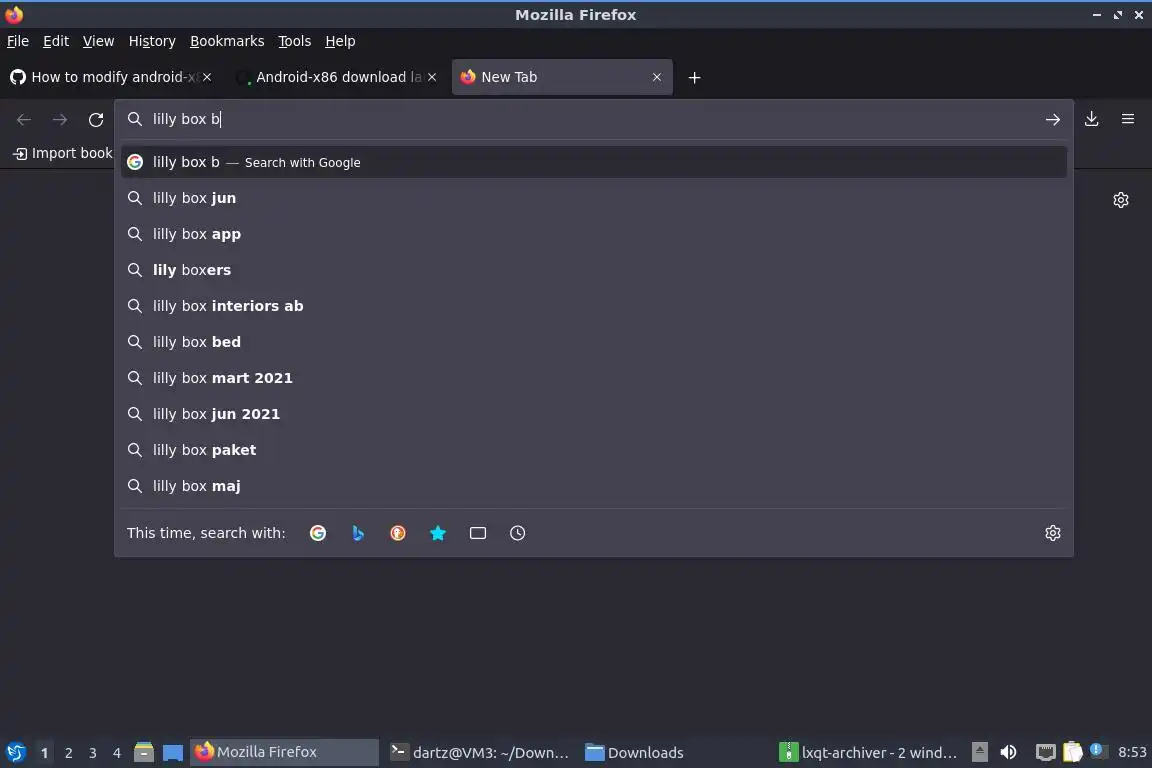Image resolution: width=1152 pixels, height=768 pixels.
Task: Open the Tools menu
Action: point(295,41)
